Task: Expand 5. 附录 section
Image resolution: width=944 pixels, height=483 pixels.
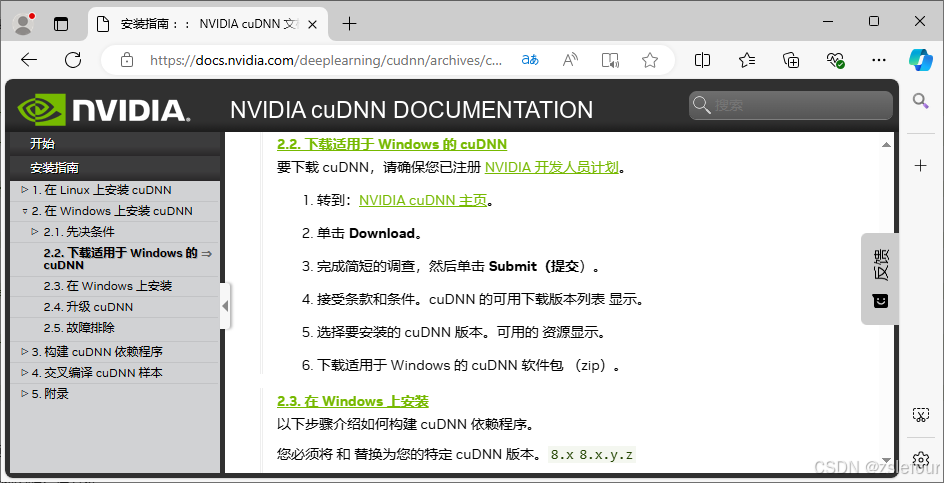Action: click(x=25, y=394)
